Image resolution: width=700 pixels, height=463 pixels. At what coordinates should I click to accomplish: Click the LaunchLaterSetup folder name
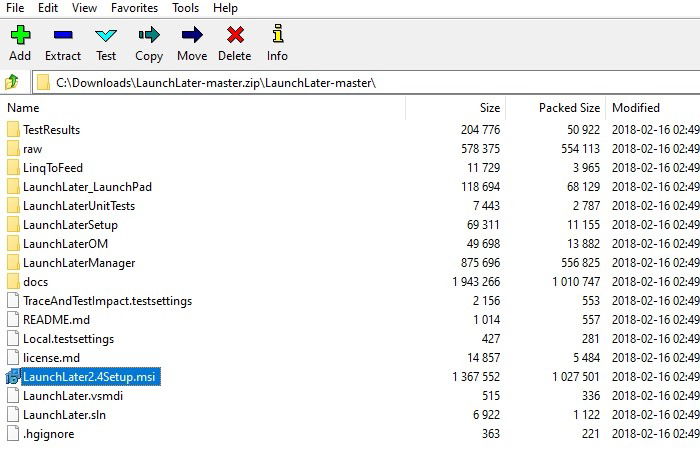coord(70,225)
